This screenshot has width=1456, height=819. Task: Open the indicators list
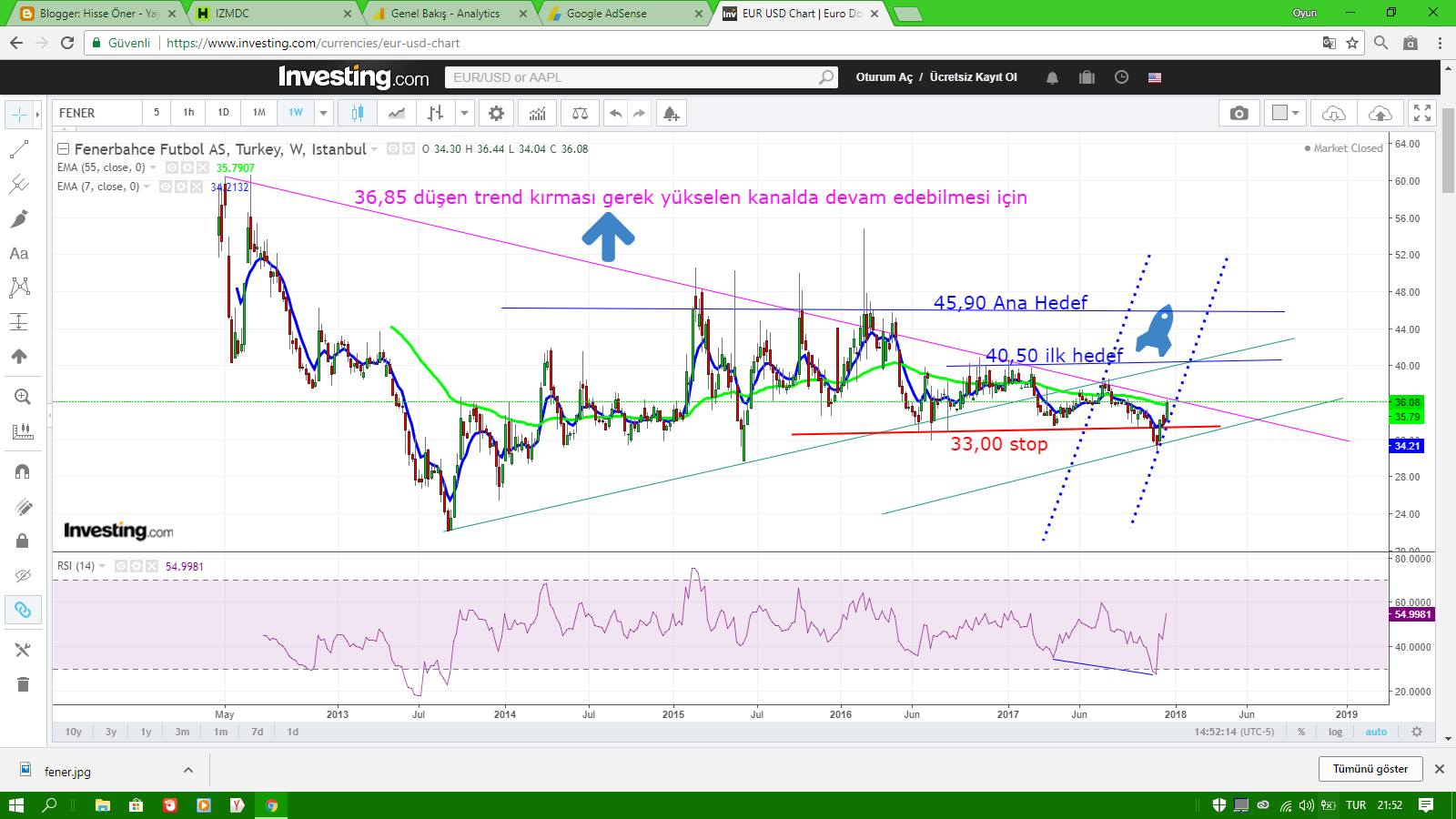[538, 113]
